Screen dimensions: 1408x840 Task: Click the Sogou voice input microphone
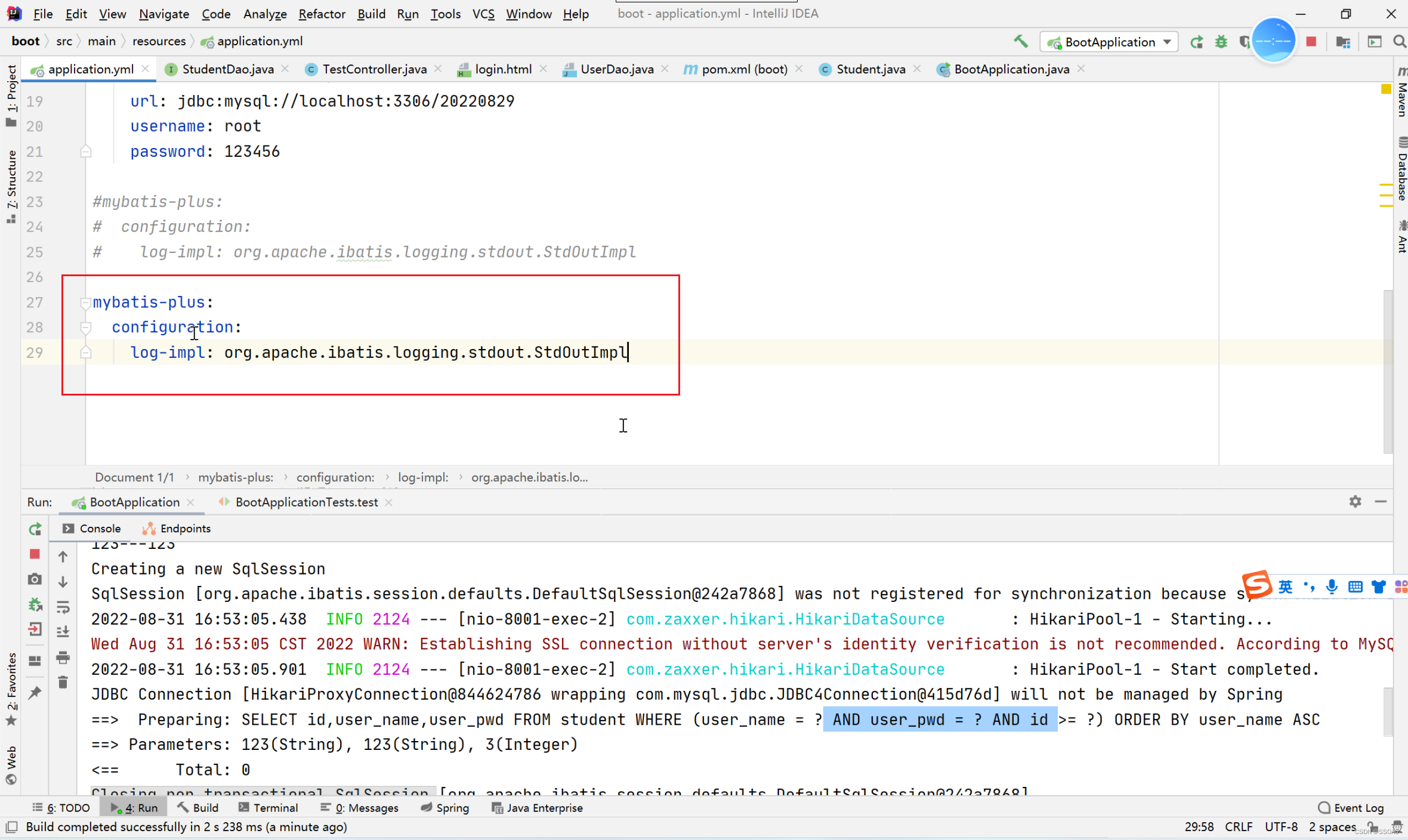[x=1332, y=587]
